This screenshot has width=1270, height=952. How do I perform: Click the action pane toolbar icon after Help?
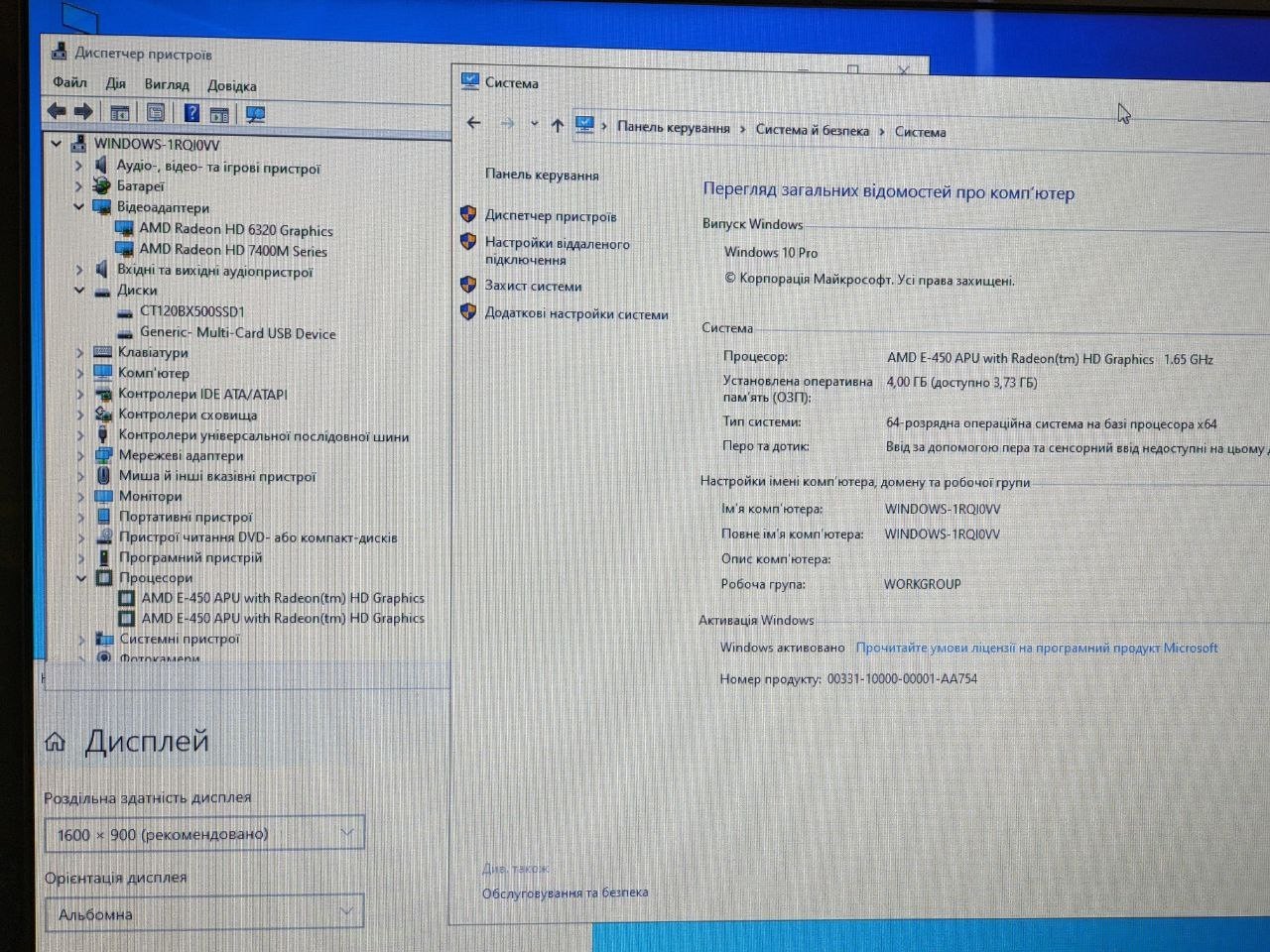219,114
